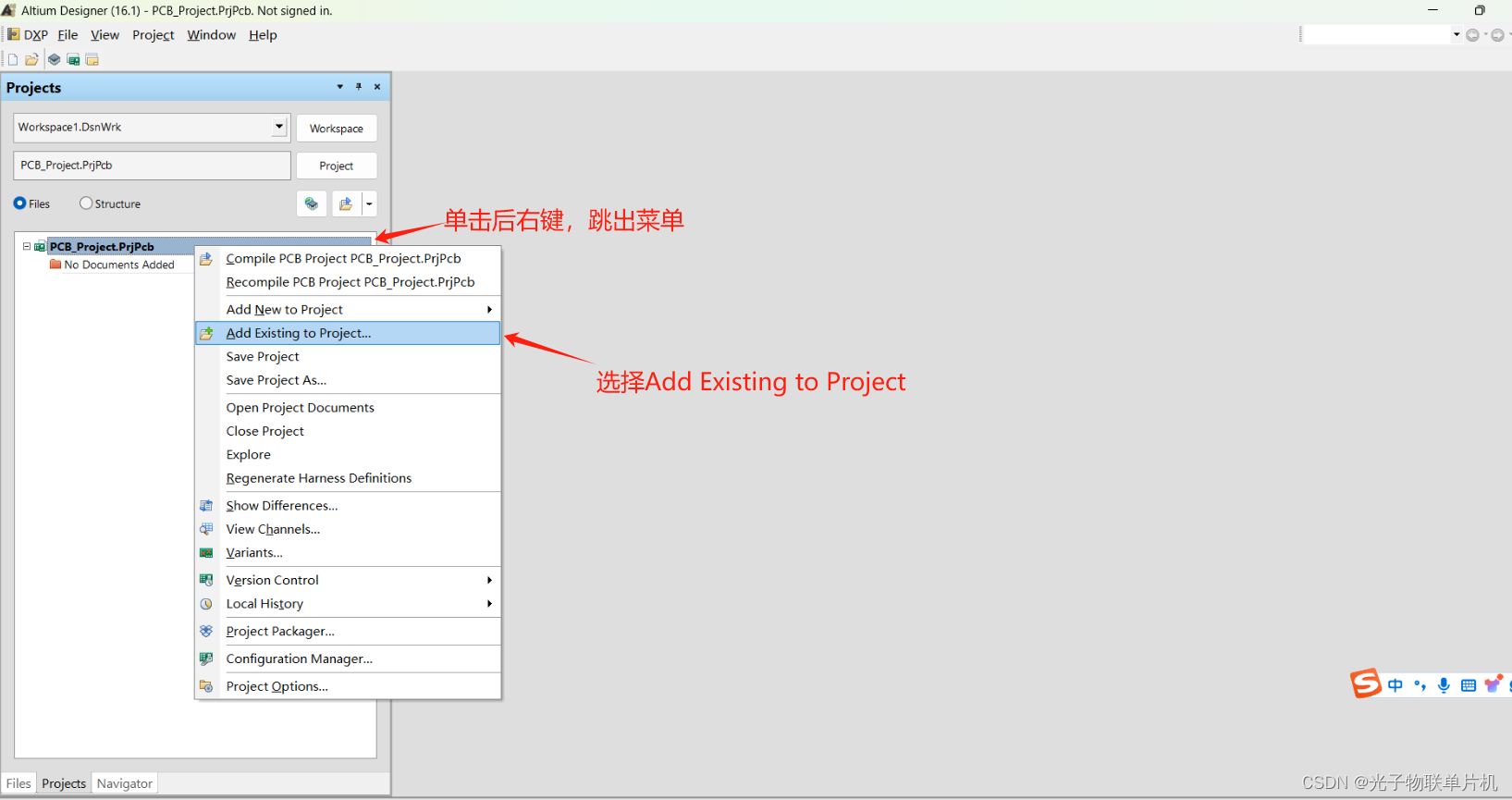Select PCB_Project.PrjPcb in project tree
The width and height of the screenshot is (1512, 800).
pyautogui.click(x=102, y=247)
